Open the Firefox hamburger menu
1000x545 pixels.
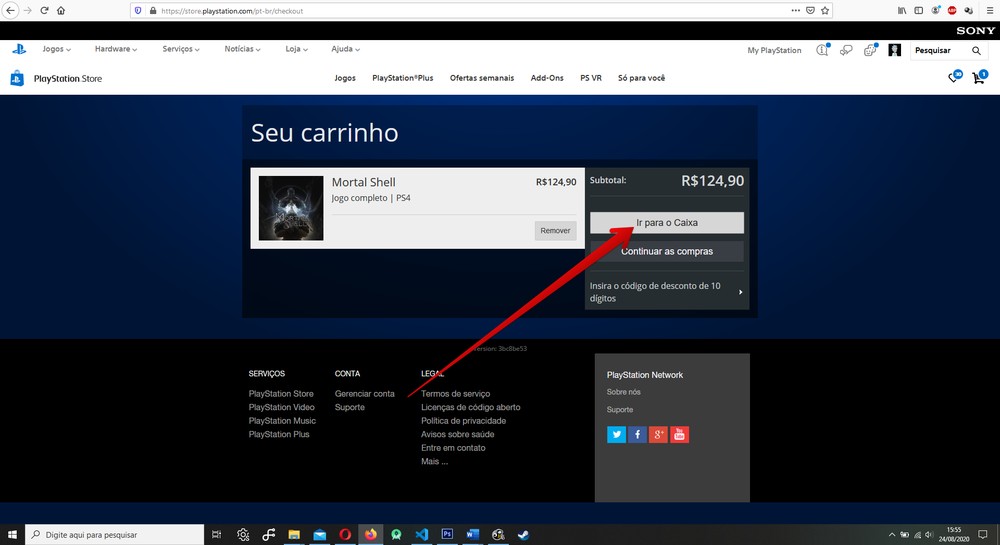click(x=989, y=10)
